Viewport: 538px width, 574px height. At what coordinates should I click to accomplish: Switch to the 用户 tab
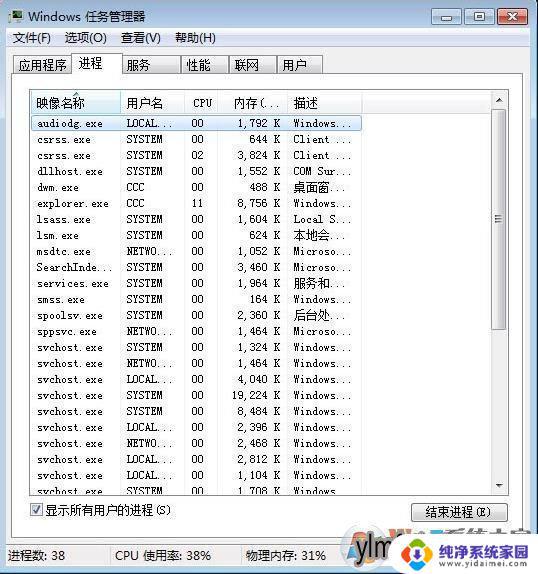click(300, 65)
